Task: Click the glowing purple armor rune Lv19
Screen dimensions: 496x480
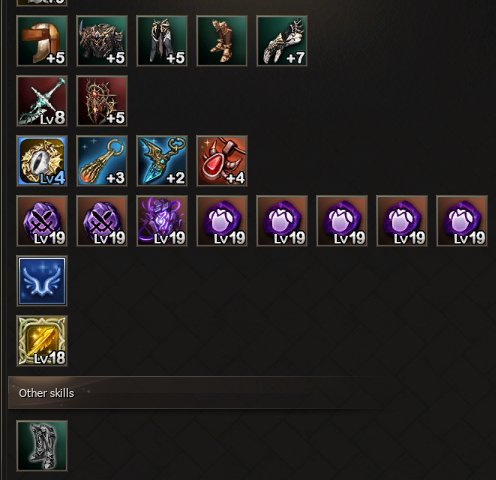Action: coord(162,221)
